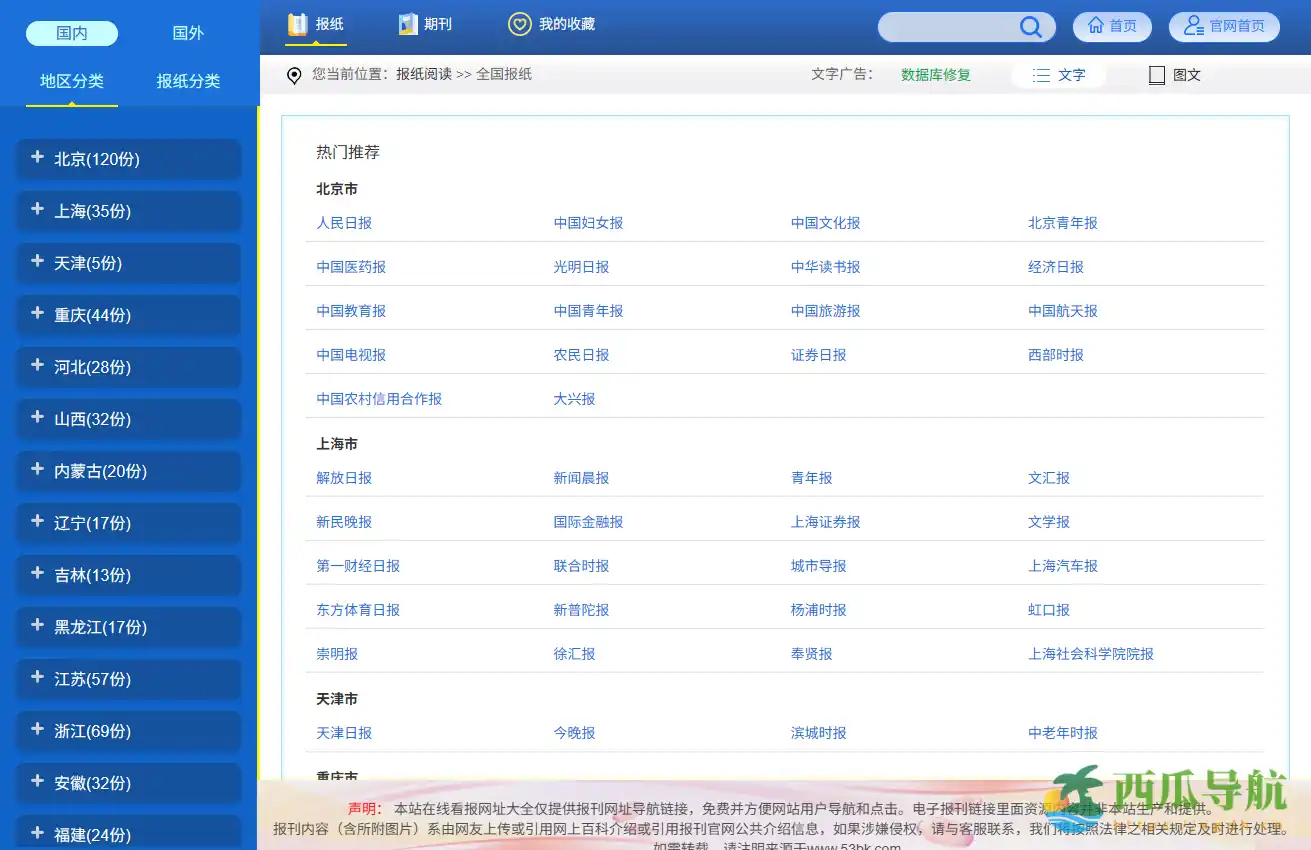Open the 人民日报 newspaper link
This screenshot has height=850, width=1311.
point(344,223)
